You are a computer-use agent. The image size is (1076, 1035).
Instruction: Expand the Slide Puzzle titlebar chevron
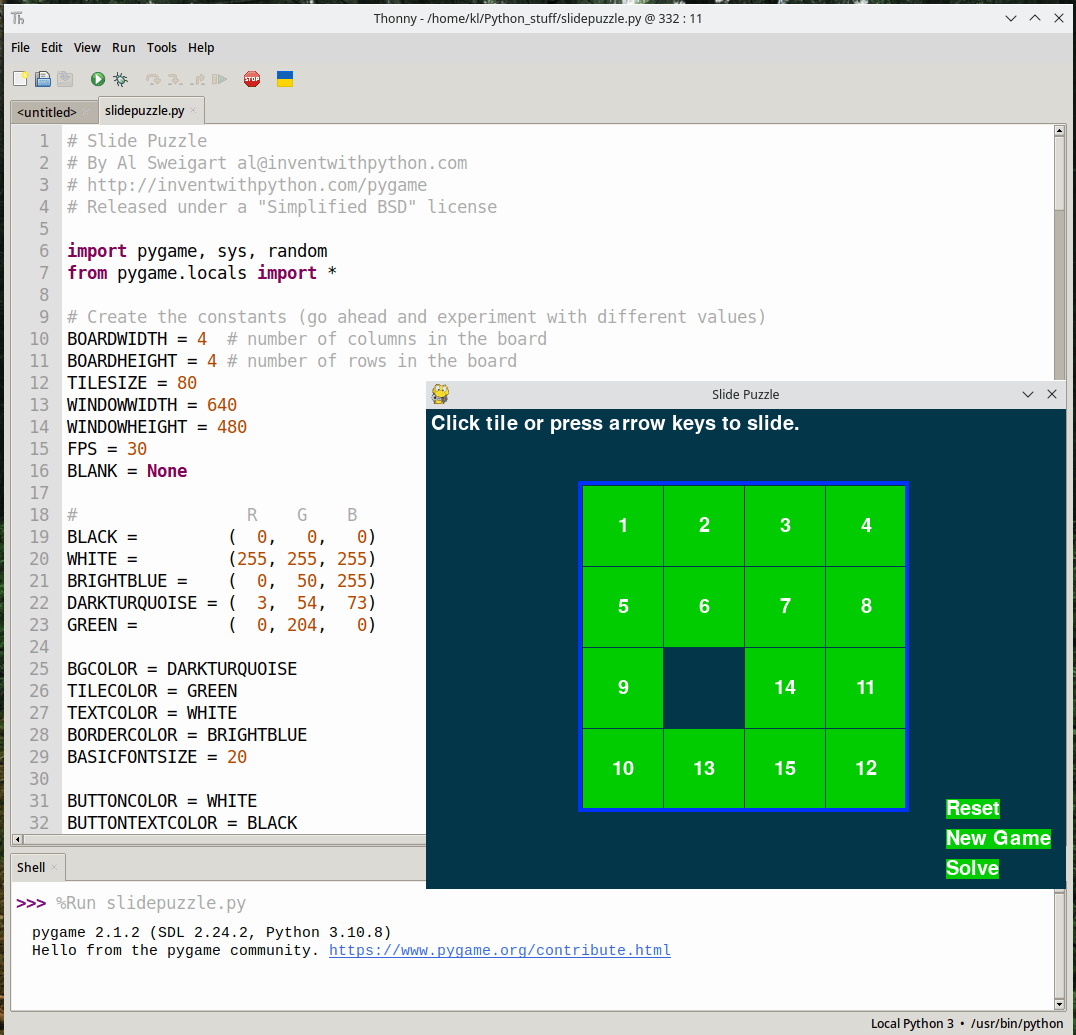pos(1028,394)
